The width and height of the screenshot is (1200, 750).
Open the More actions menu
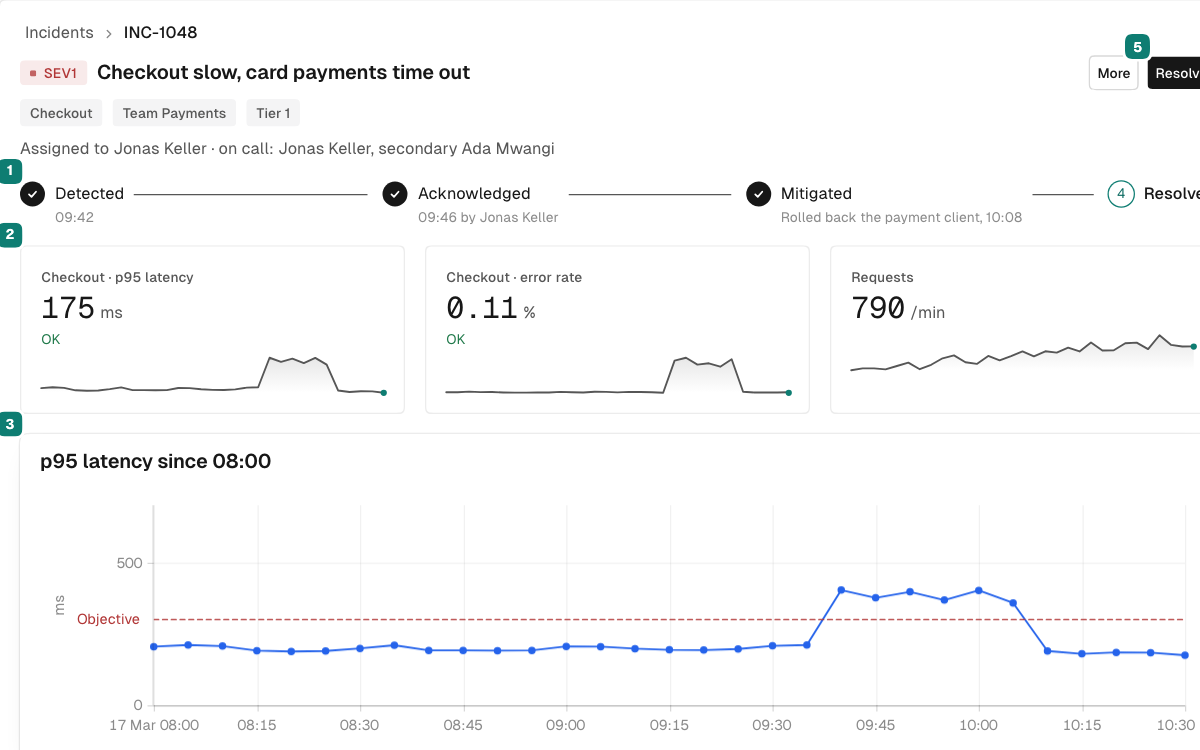(1114, 73)
